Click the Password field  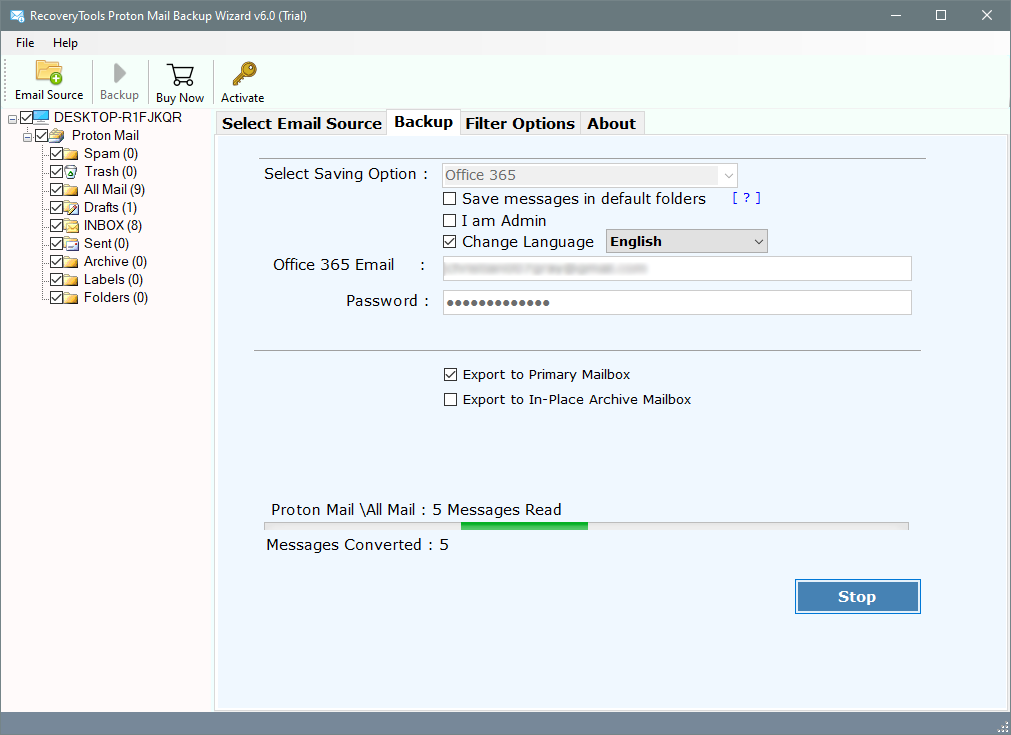coord(677,302)
